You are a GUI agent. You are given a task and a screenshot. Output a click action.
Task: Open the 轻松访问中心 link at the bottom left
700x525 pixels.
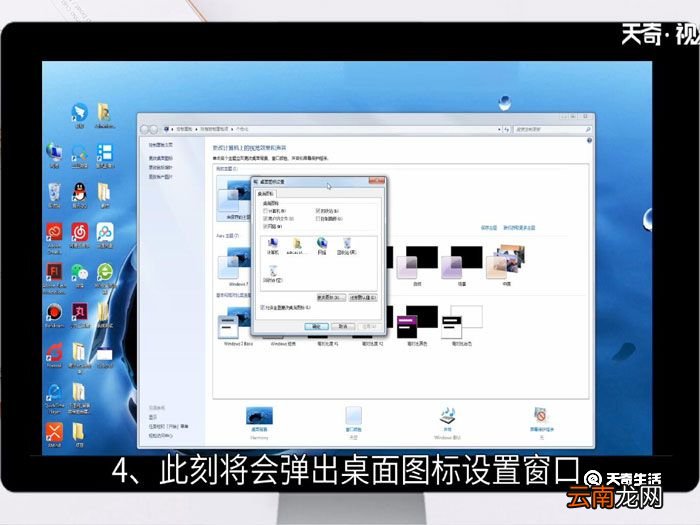[x=160, y=436]
